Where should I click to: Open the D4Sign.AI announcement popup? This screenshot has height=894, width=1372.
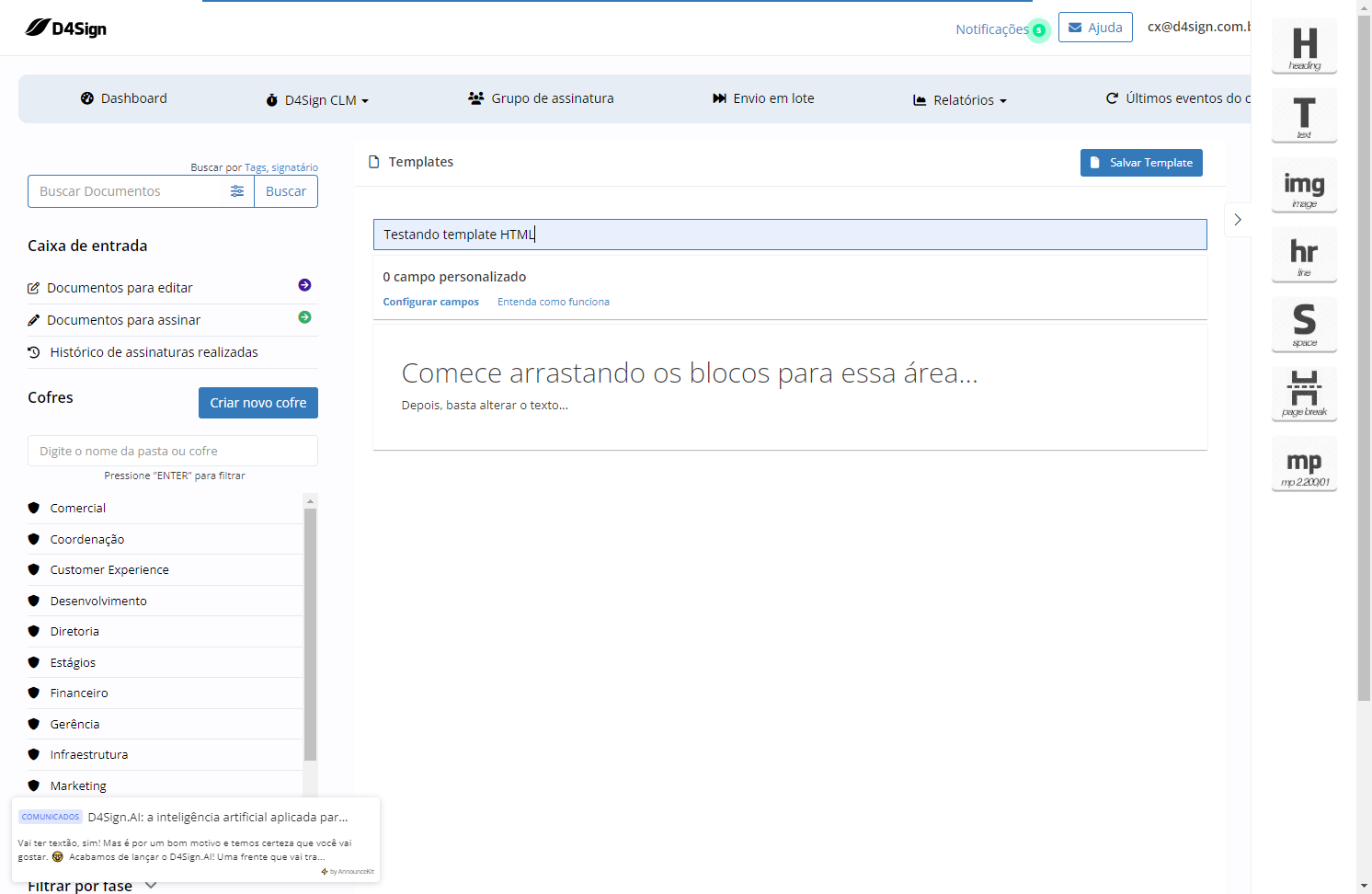pos(196,839)
